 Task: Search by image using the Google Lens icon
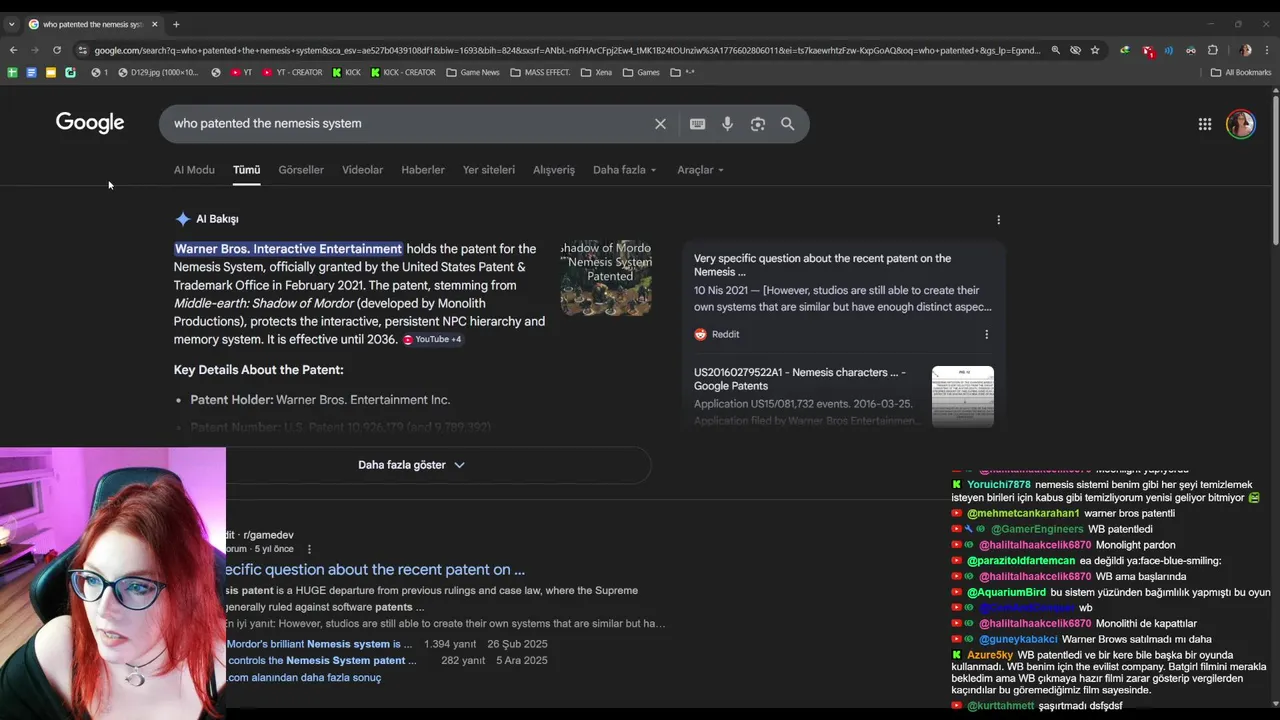[x=758, y=124]
